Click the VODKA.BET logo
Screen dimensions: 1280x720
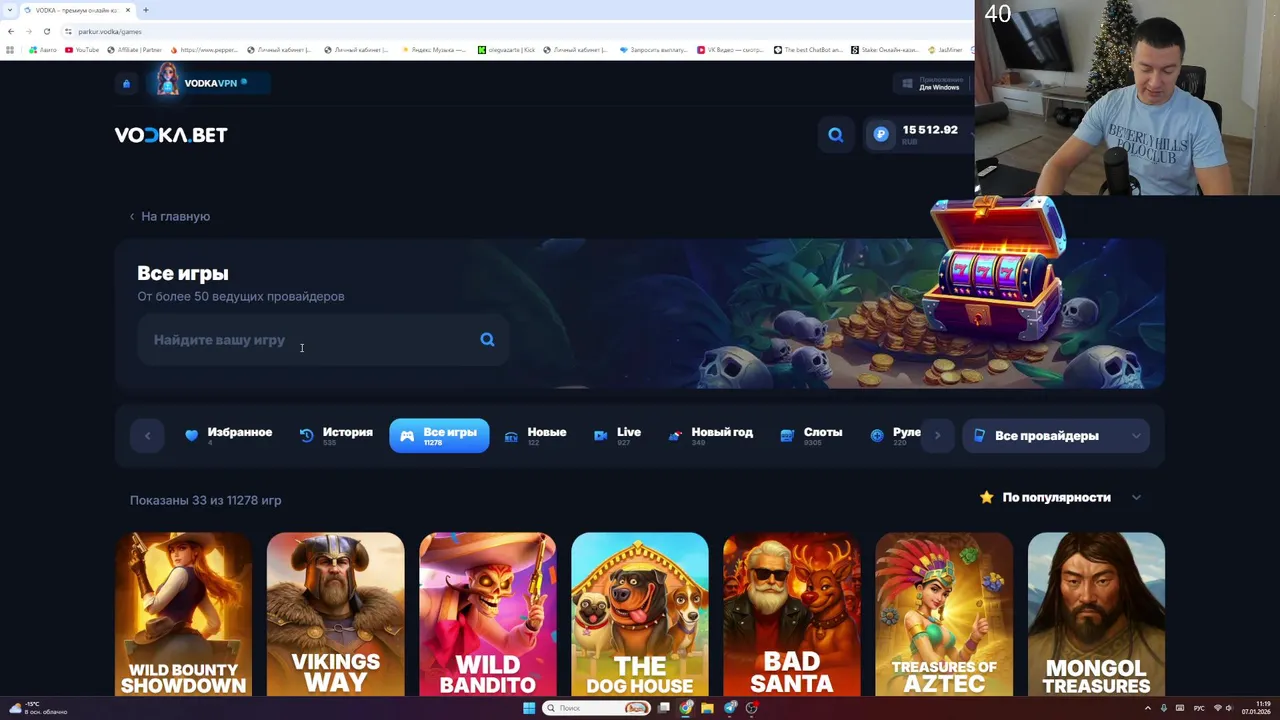coord(171,135)
